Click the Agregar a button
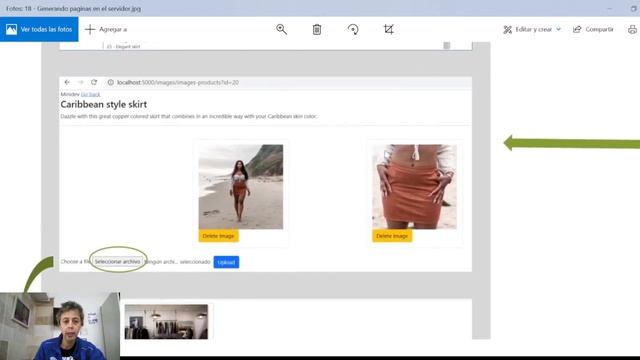This screenshot has height=360, width=640. pos(106,29)
